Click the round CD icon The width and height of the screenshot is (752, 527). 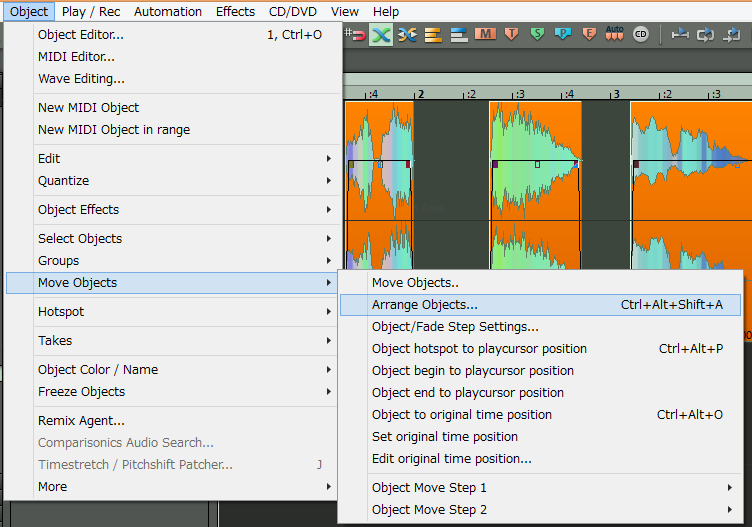(x=641, y=34)
